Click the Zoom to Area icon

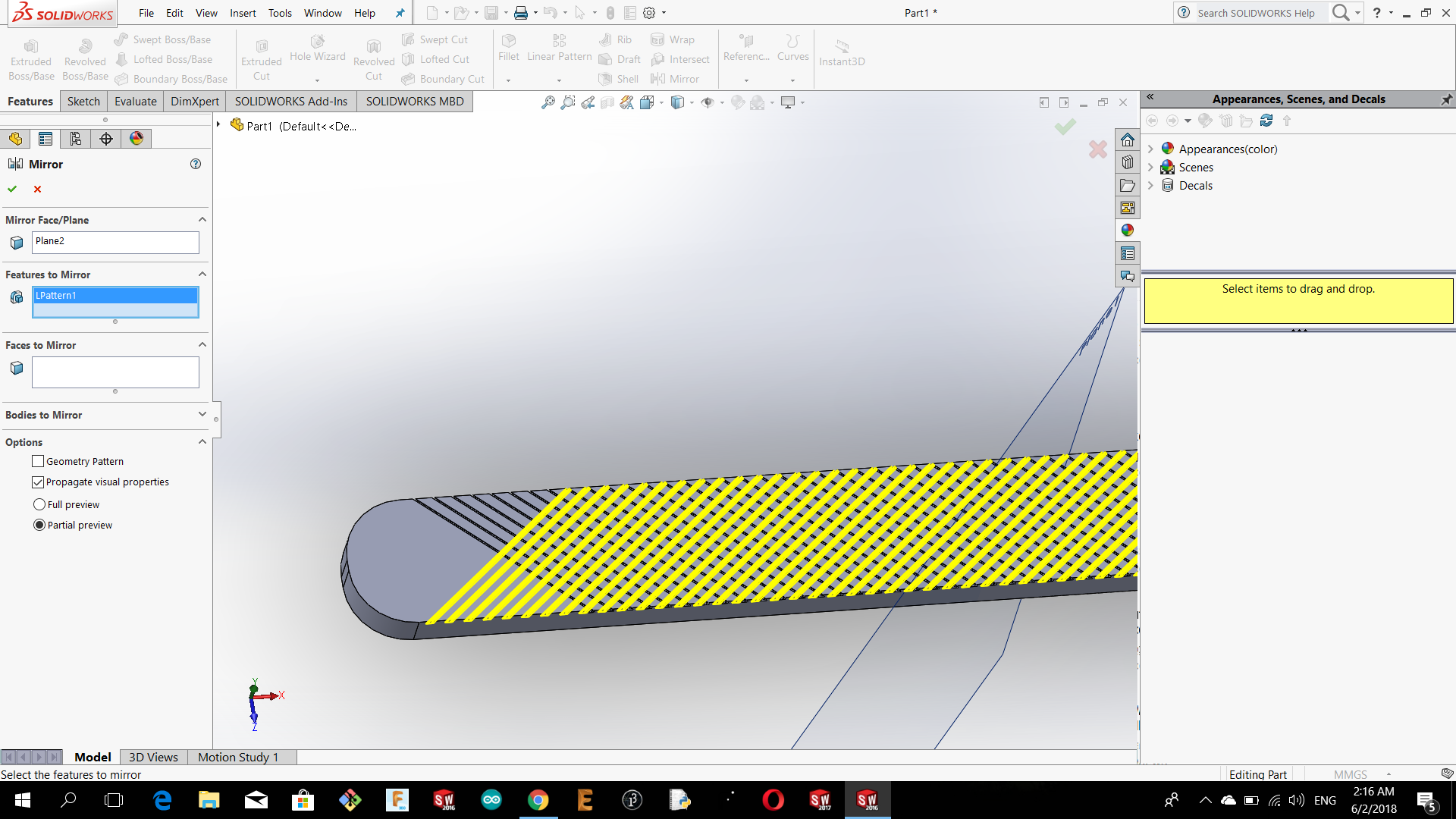[x=567, y=102]
